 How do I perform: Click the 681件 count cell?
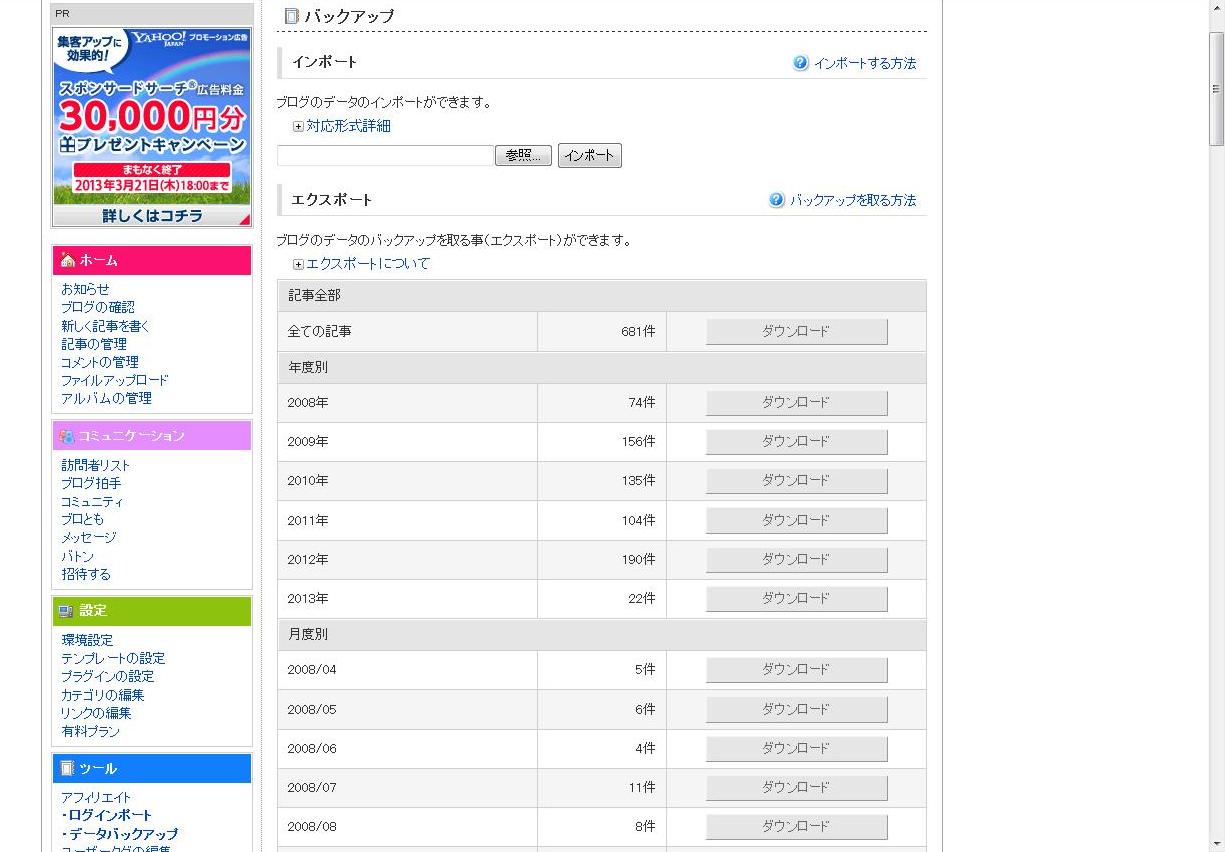tap(602, 332)
